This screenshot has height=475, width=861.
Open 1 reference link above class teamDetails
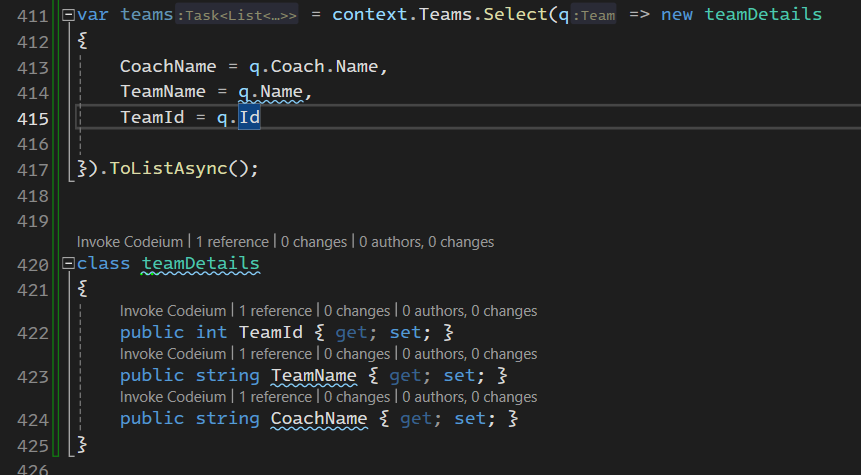pyautogui.click(x=232, y=242)
